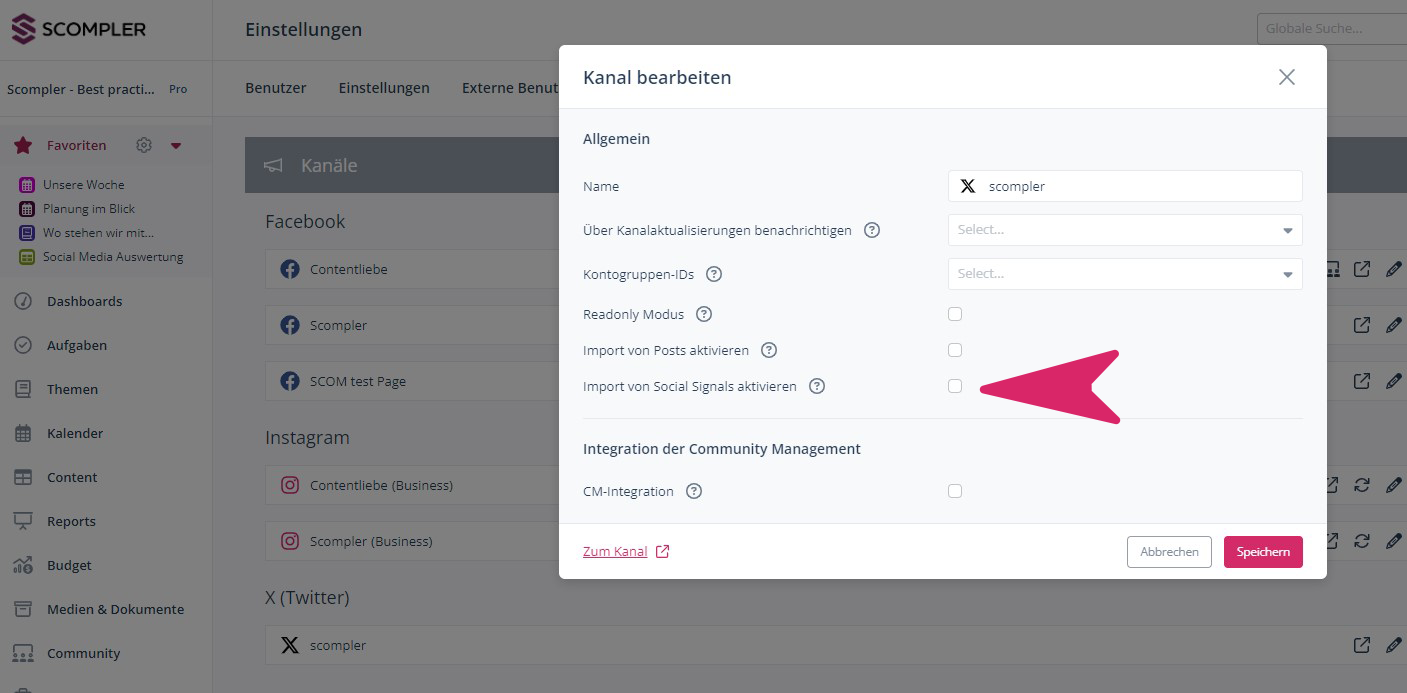Open external link icon for Scompler Facebook row

1361,325
